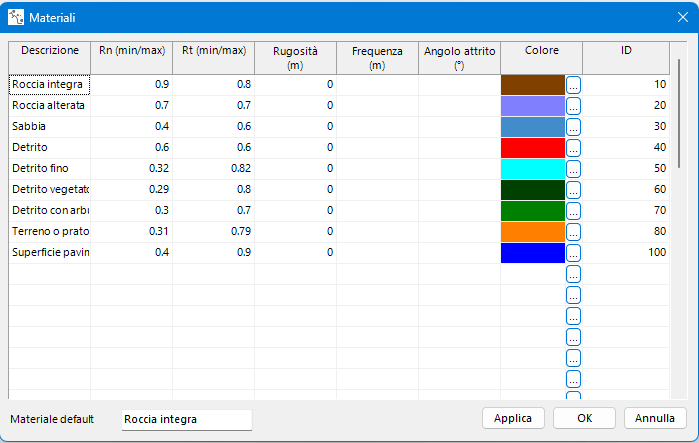Click the Frequenza (m) column header
Screen dimensions: 699x443
point(378,58)
